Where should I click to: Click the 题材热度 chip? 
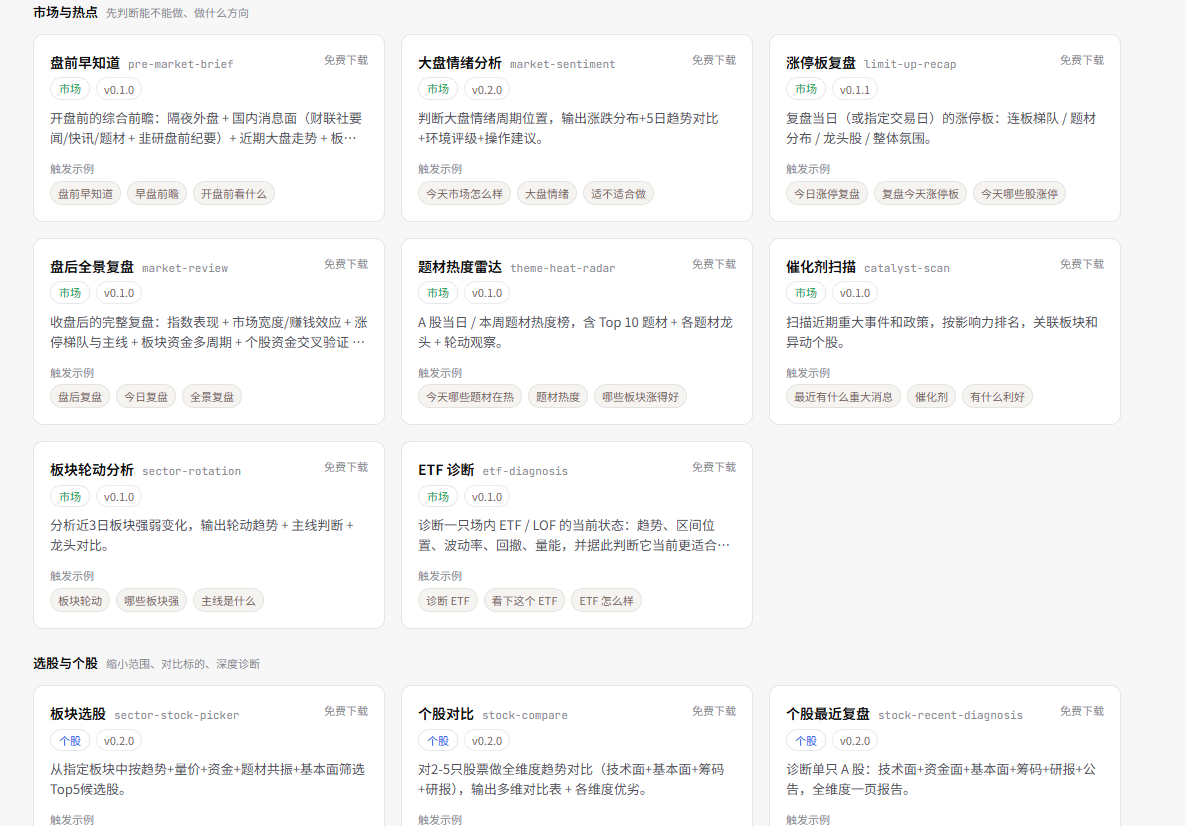(x=558, y=396)
